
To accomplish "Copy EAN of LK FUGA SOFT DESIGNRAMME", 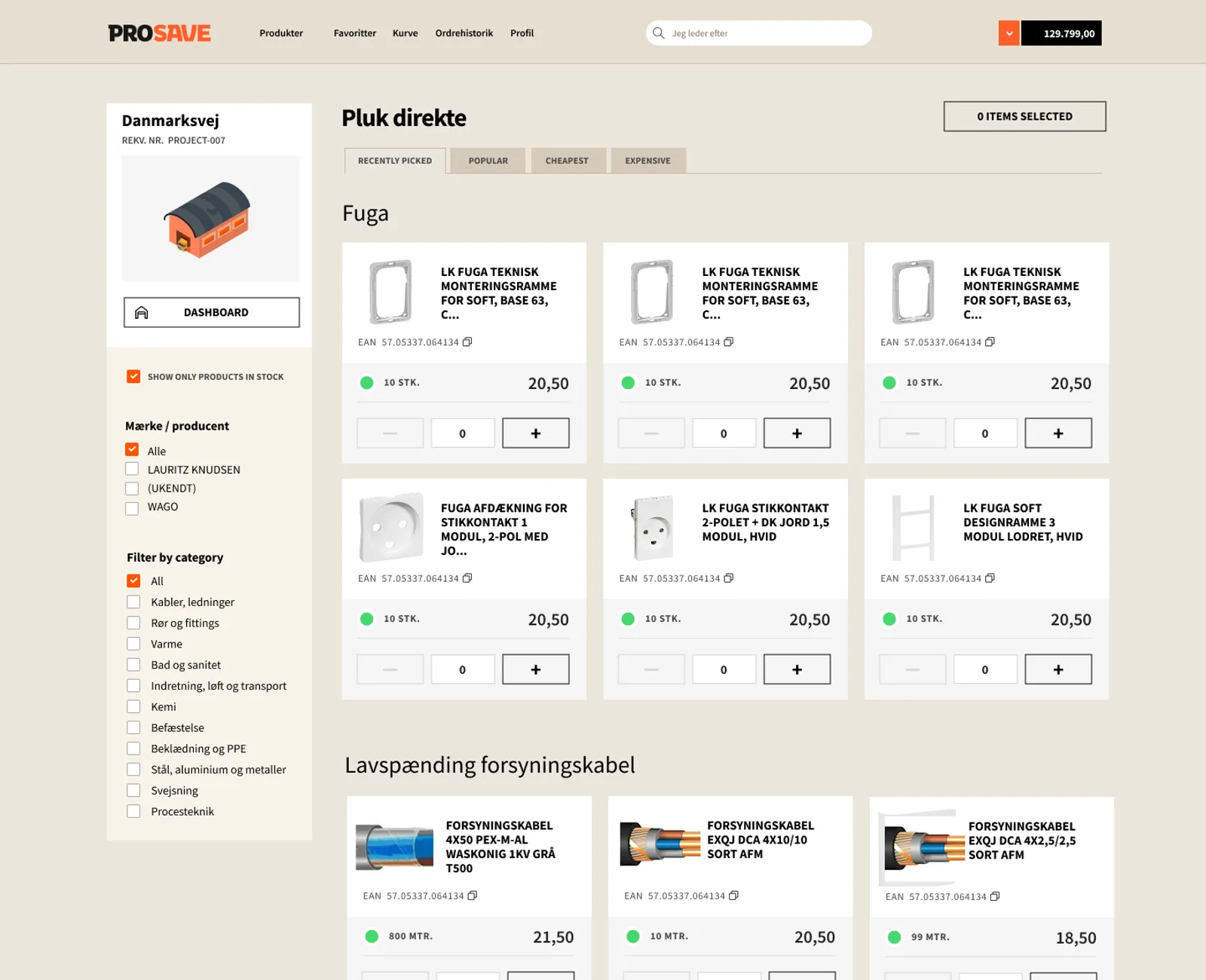I will point(990,578).
